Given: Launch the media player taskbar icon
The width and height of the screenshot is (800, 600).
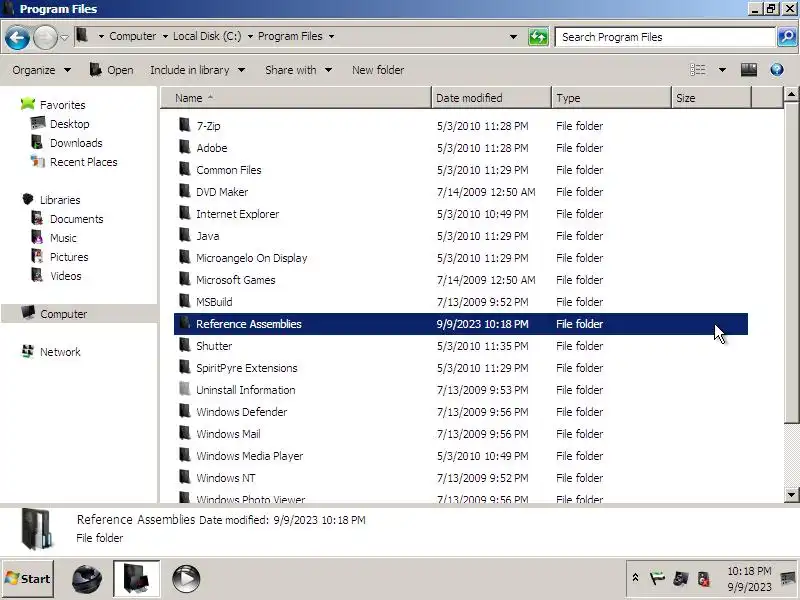Looking at the screenshot, I should coord(186,579).
